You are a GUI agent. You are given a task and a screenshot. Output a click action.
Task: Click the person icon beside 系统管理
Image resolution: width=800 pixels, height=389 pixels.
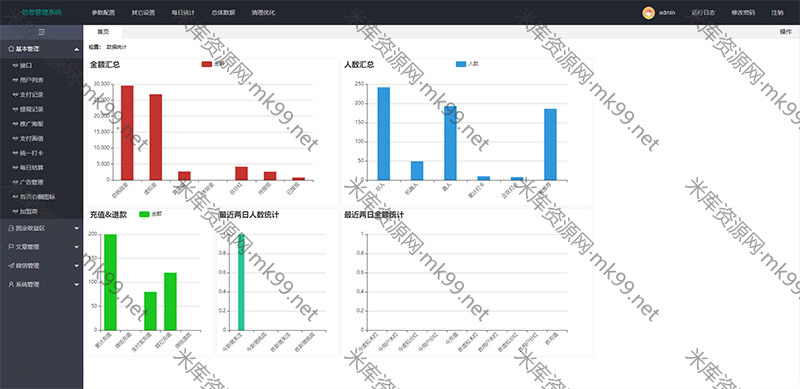(x=11, y=284)
